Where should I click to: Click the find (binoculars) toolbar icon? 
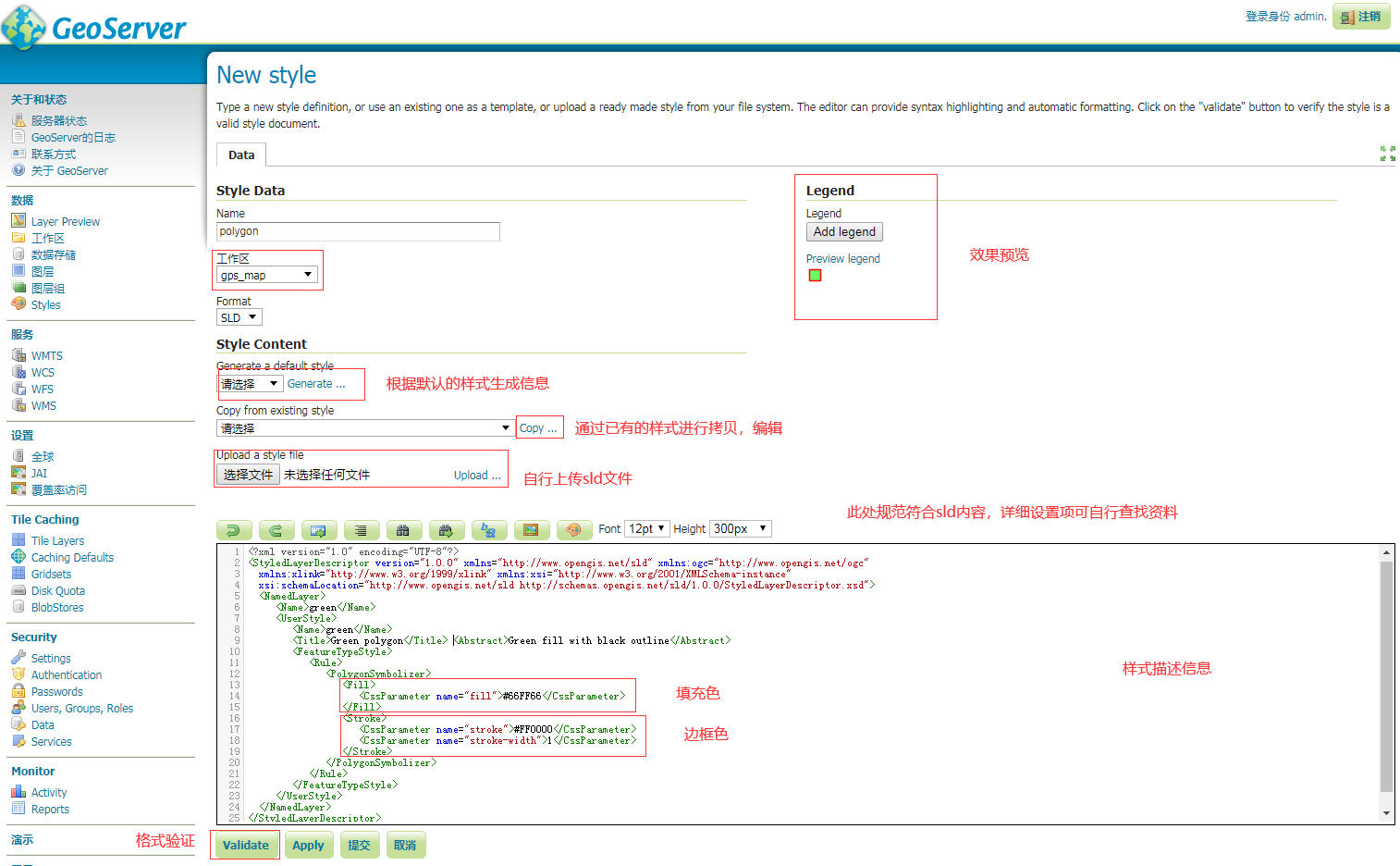tap(403, 530)
